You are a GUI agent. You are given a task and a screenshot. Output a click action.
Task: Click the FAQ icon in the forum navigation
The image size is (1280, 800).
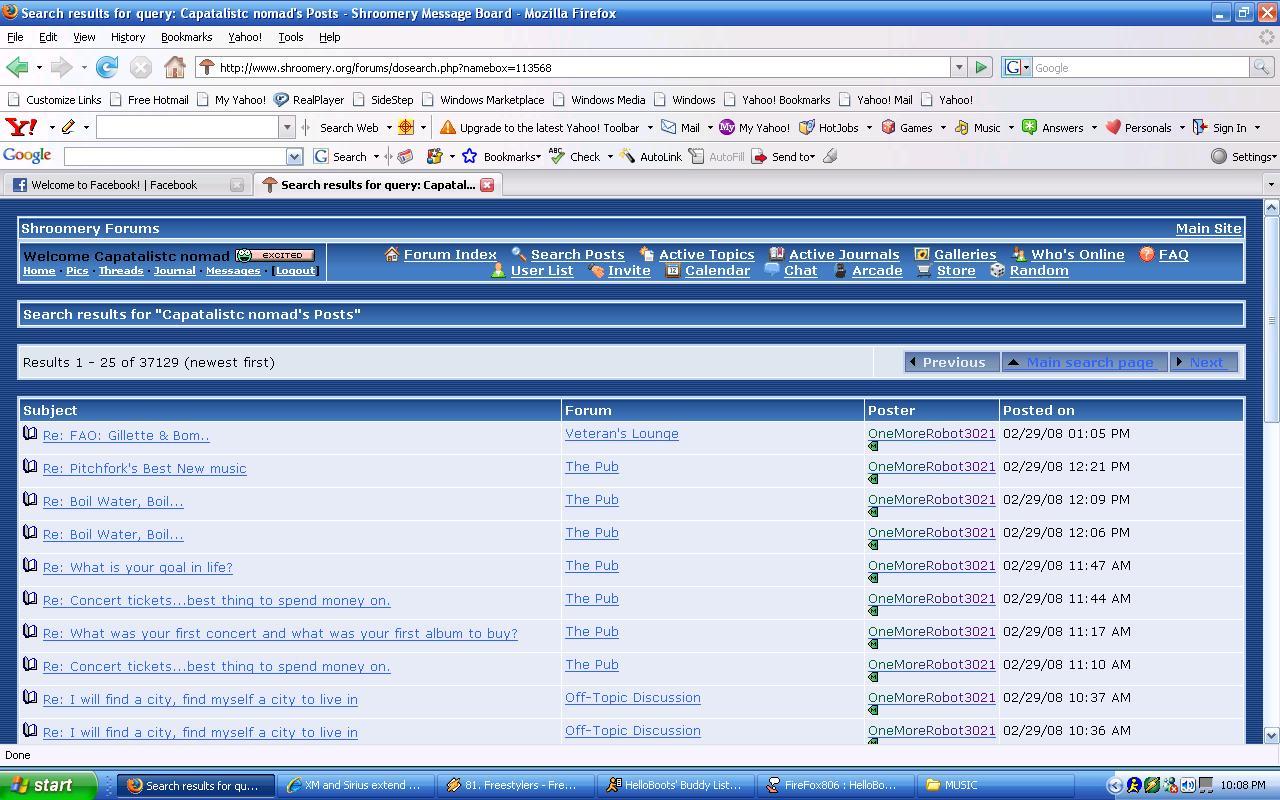click(1147, 254)
